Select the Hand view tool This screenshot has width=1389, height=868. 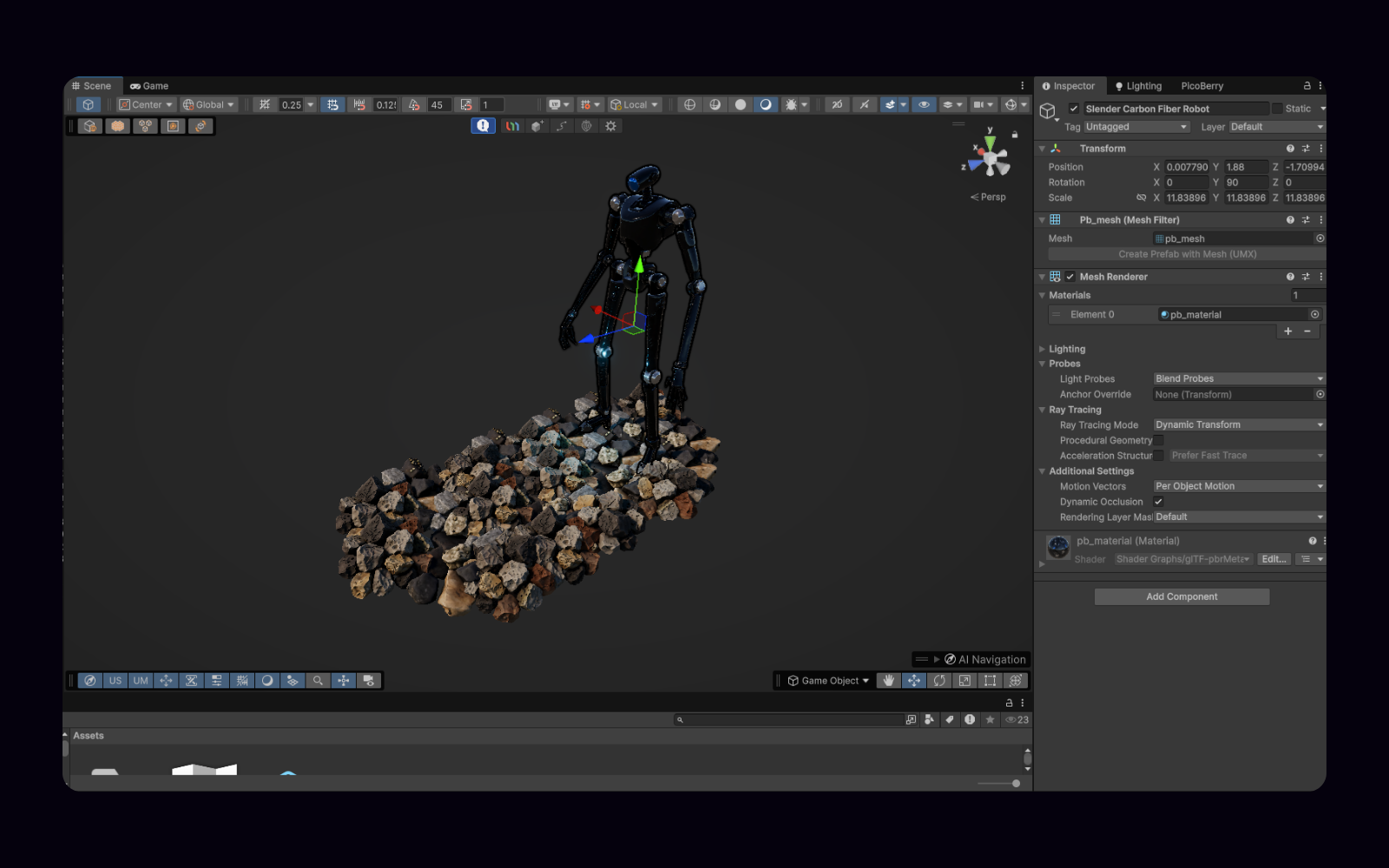(x=888, y=681)
